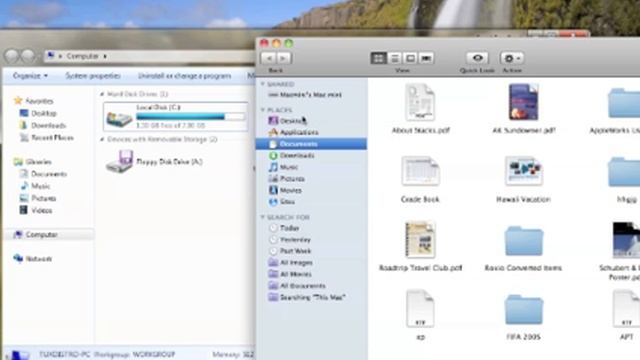
Task: Select the Floppy Disk Drive (A:)
Action: tap(155, 162)
